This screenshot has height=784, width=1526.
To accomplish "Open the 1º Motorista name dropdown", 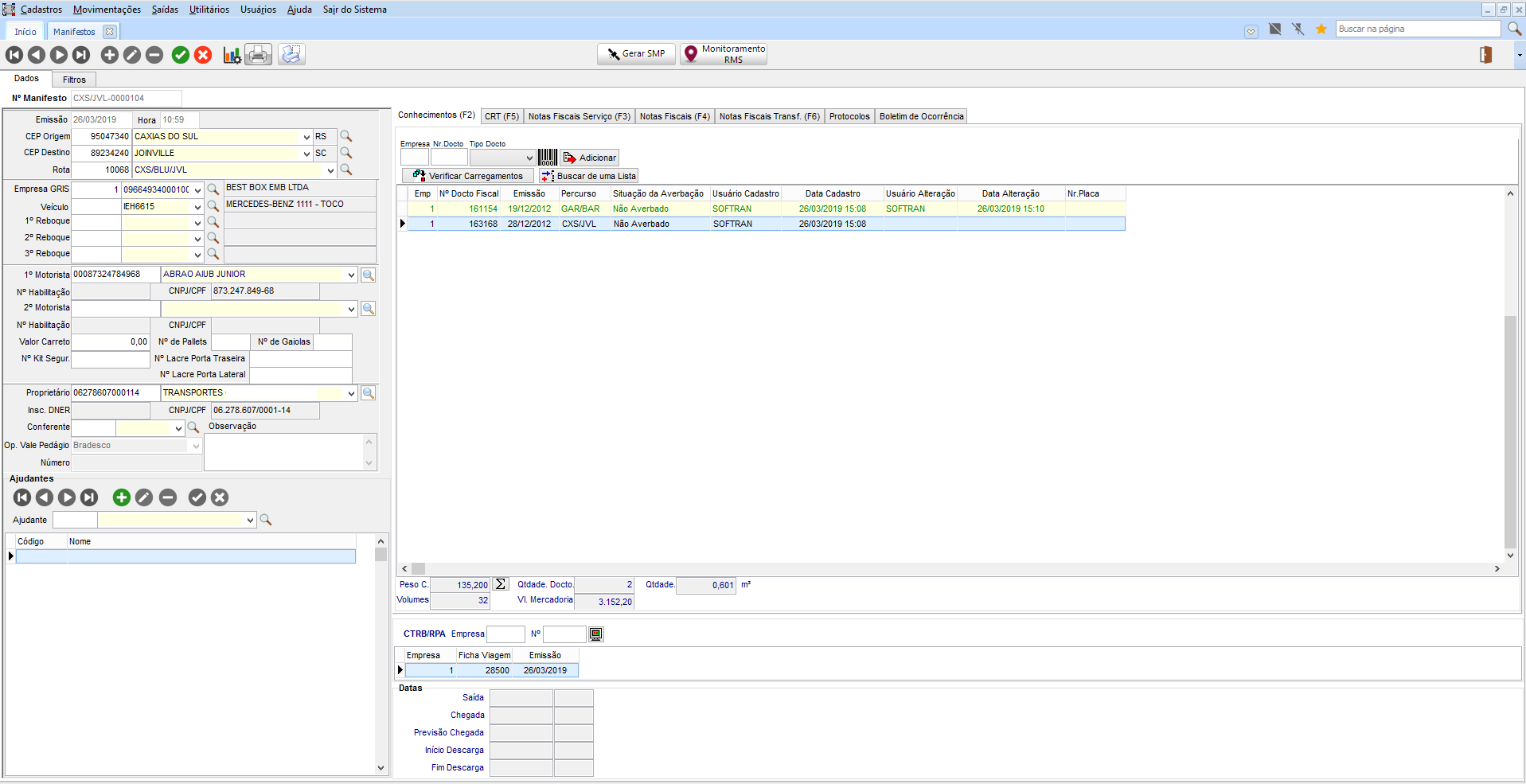I will (351, 275).
